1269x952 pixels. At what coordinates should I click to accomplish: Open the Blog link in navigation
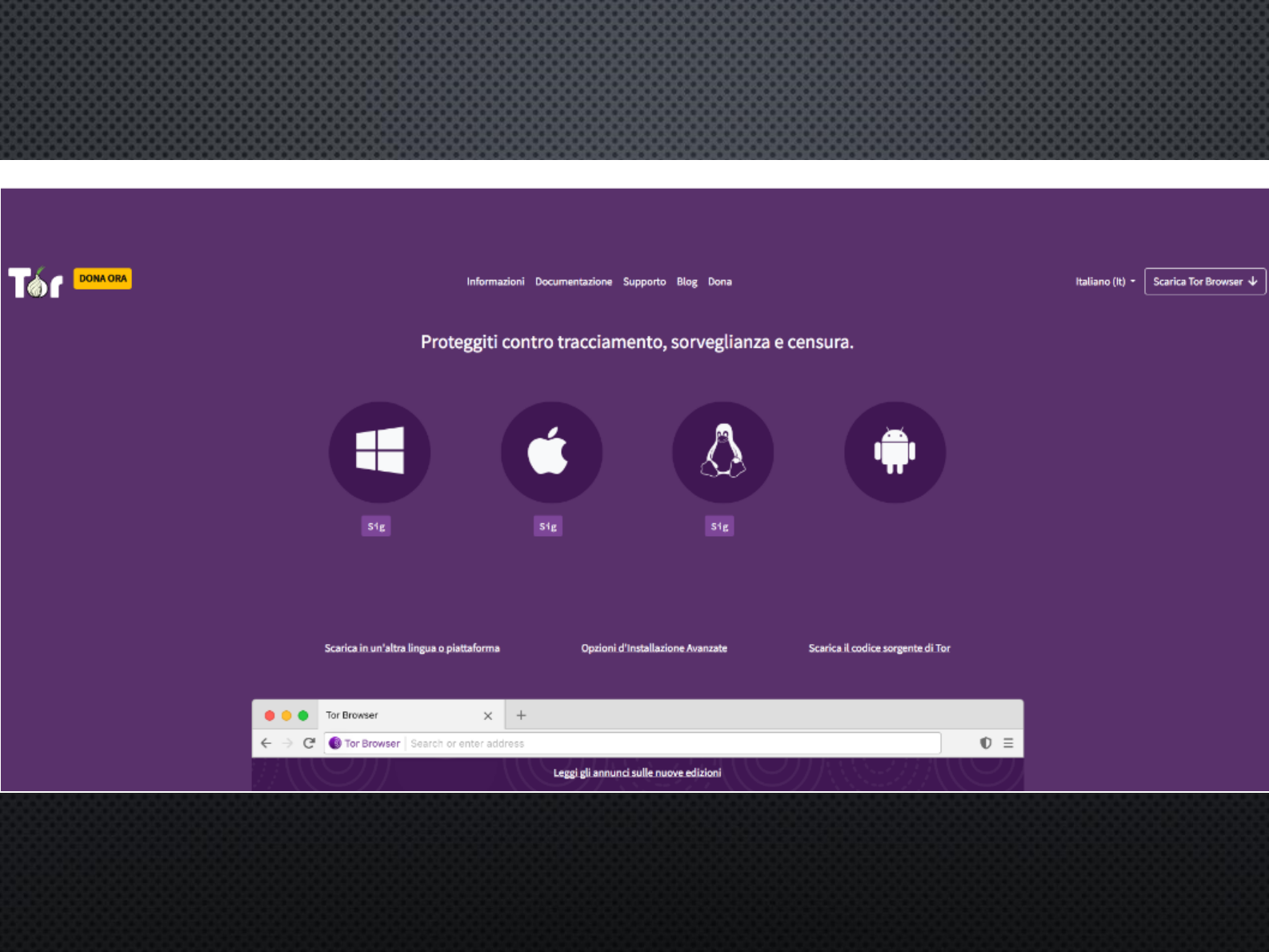(687, 282)
